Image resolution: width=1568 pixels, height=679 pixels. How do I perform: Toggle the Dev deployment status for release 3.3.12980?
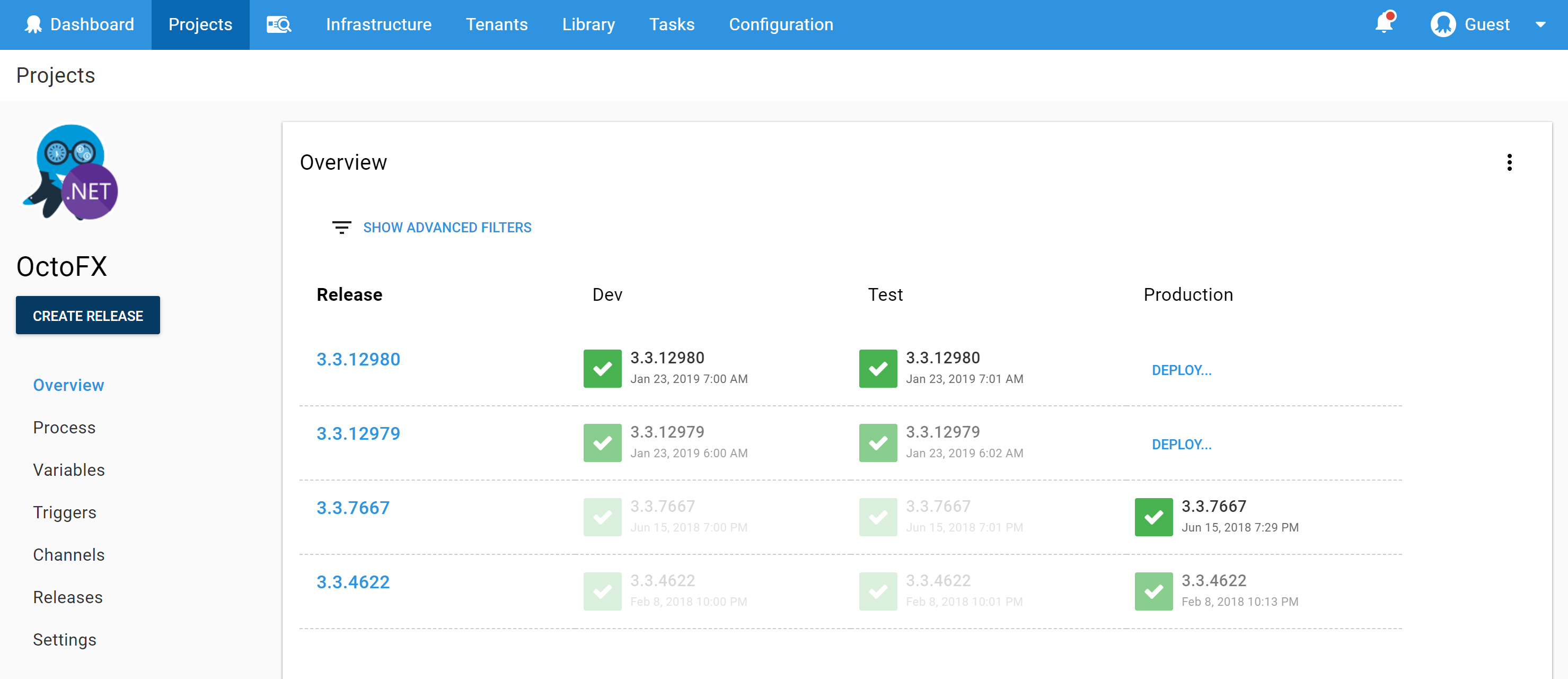click(602, 369)
